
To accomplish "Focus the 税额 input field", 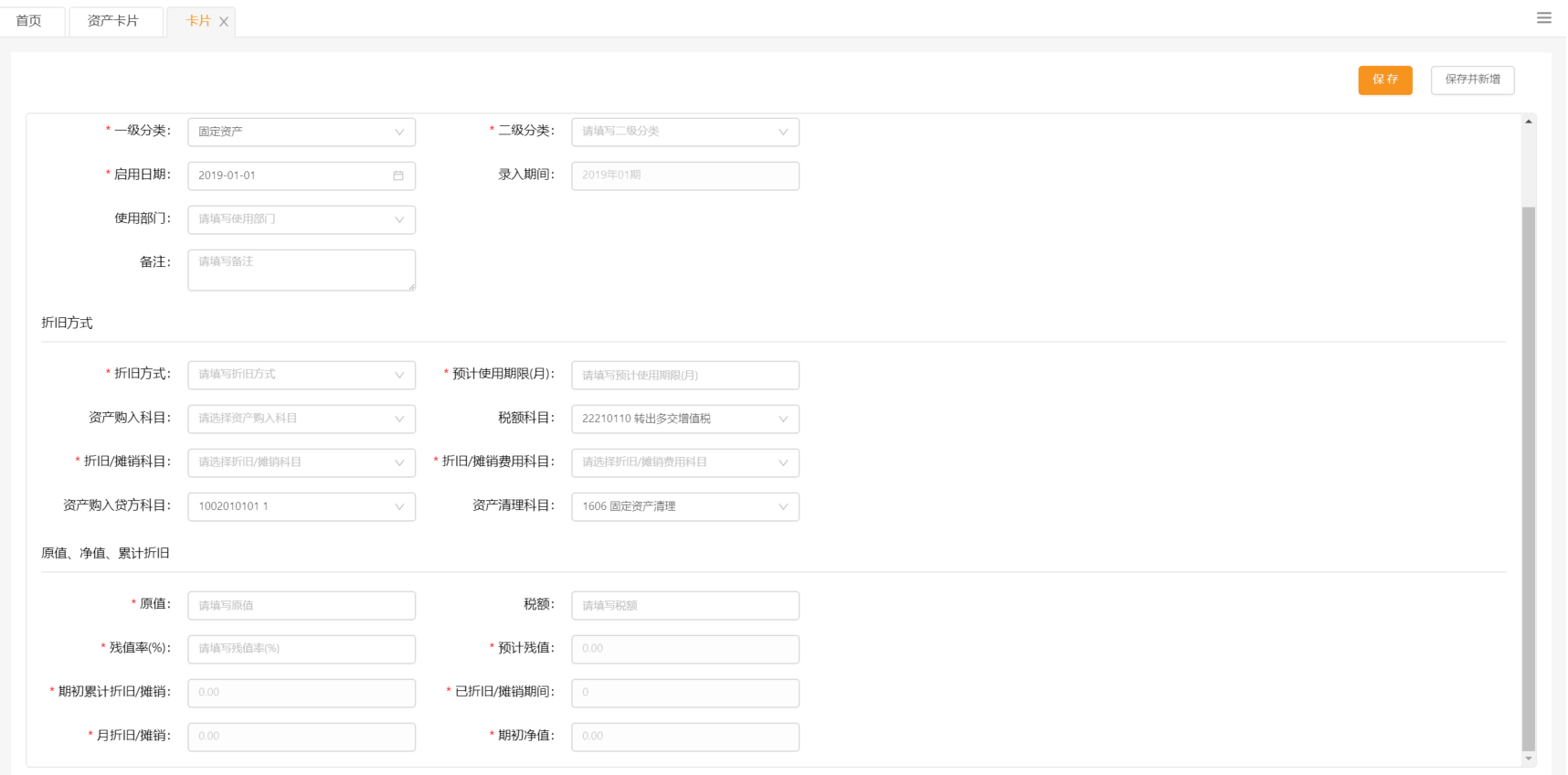I will pos(685,605).
